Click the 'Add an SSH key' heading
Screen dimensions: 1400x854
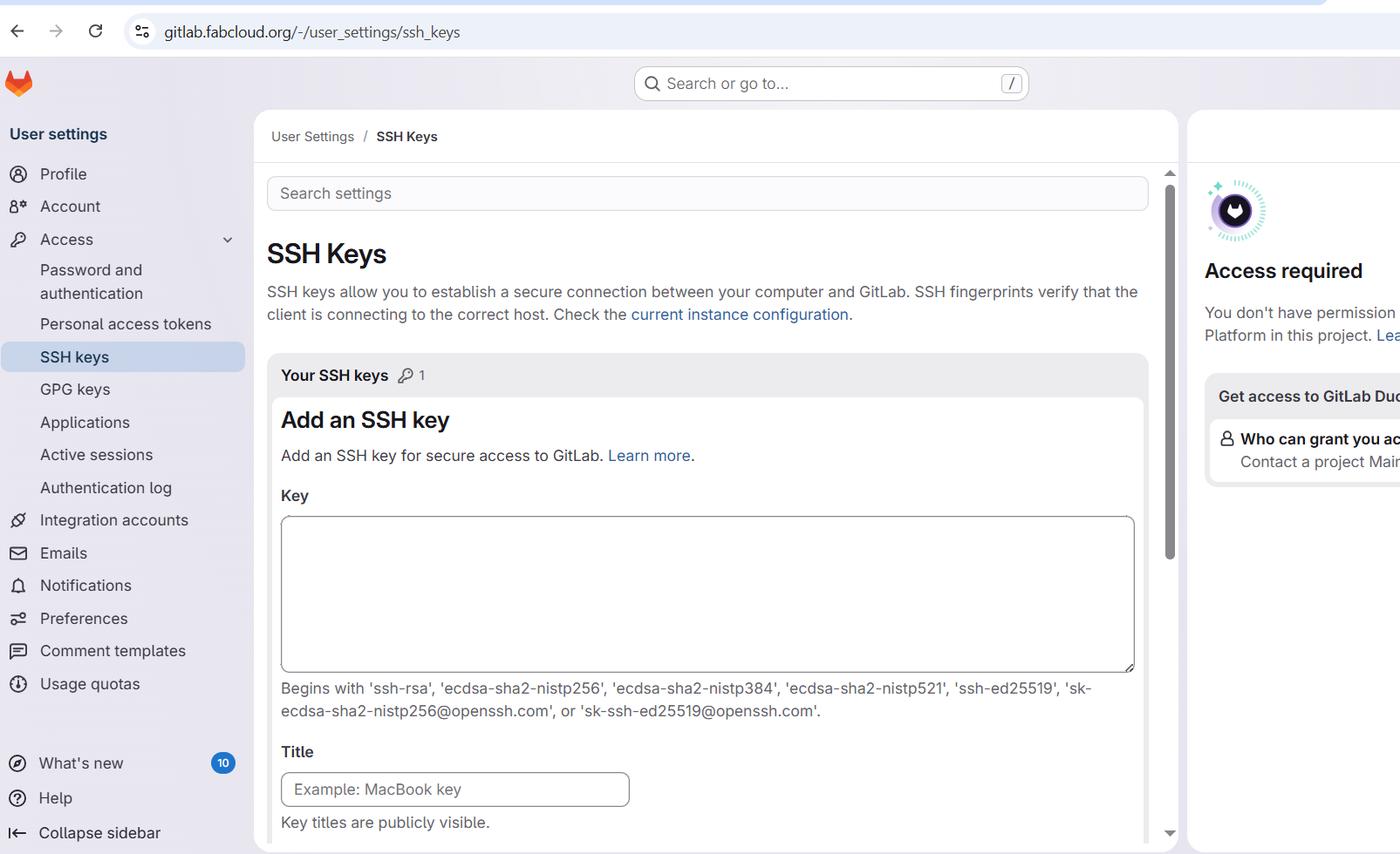coord(365,420)
